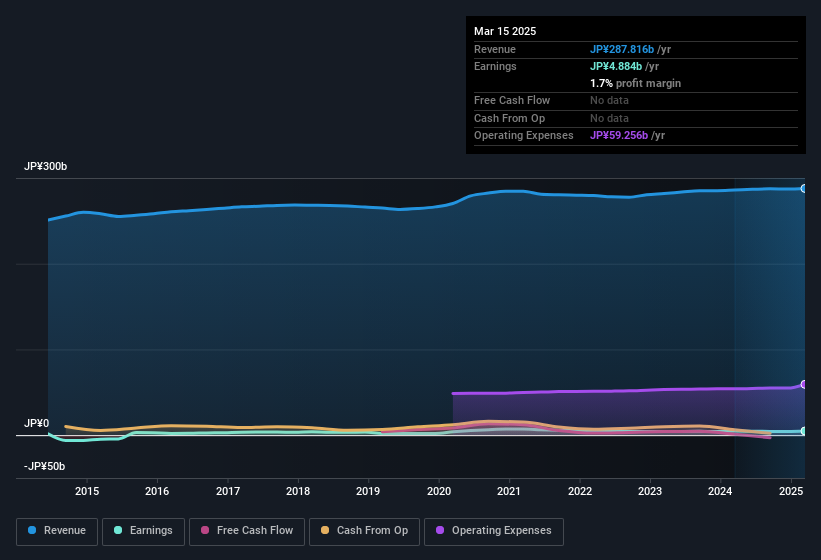This screenshot has width=821, height=560.
Task: Click the Earnings line endpoint marker
Action: 803,431
